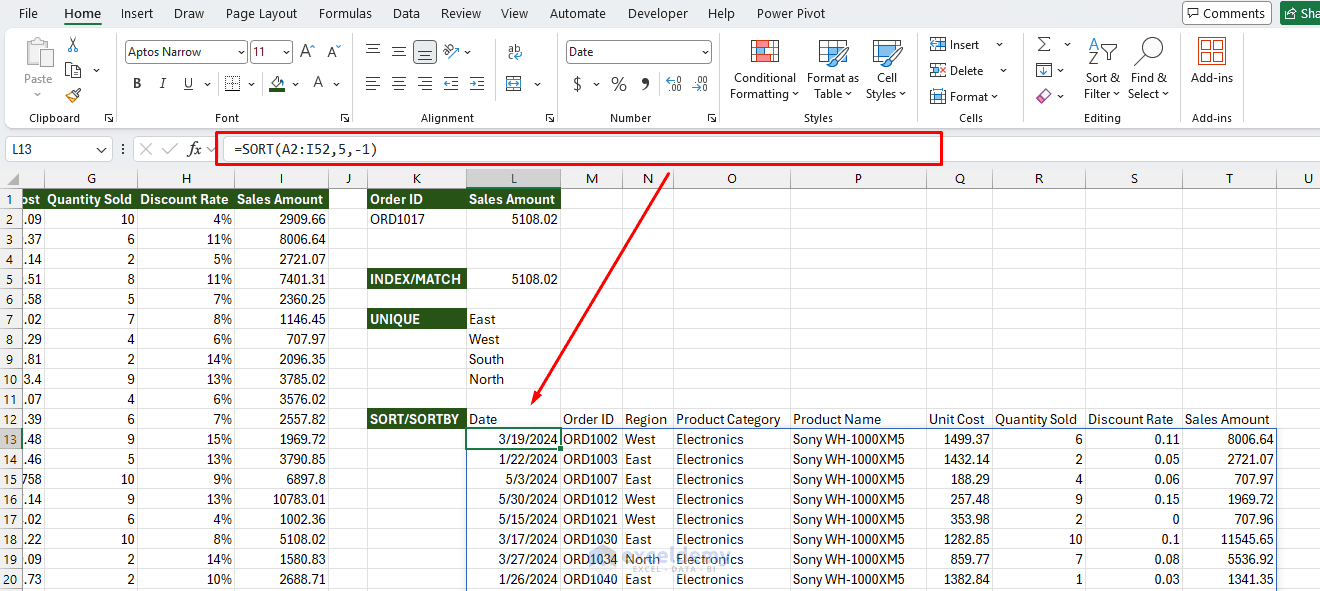The image size is (1320, 591).
Task: Open font color dropdown arrow
Action: [336, 84]
